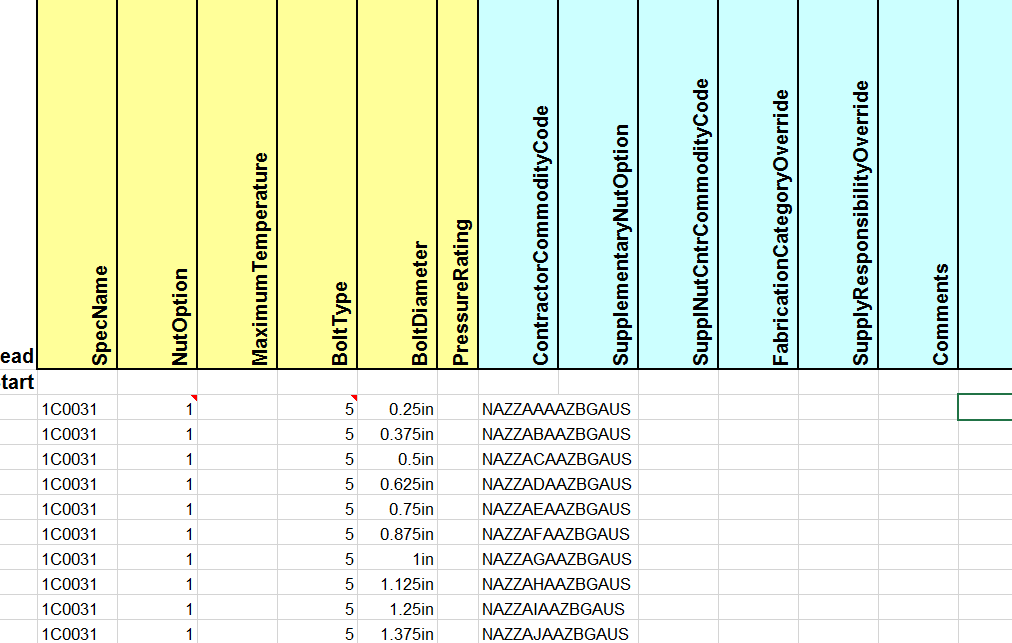Click cell with code NAZZADAAZBGAUS
1012x643 pixels.
[558, 484]
